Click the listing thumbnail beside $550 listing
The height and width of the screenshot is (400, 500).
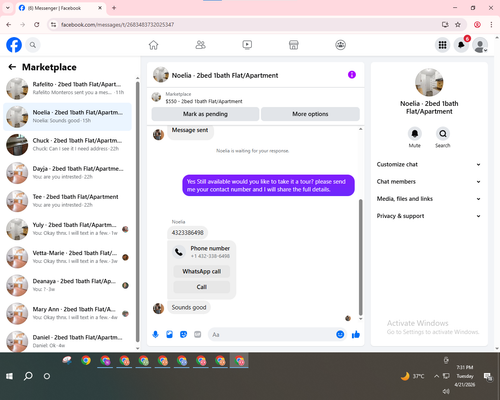(156, 97)
